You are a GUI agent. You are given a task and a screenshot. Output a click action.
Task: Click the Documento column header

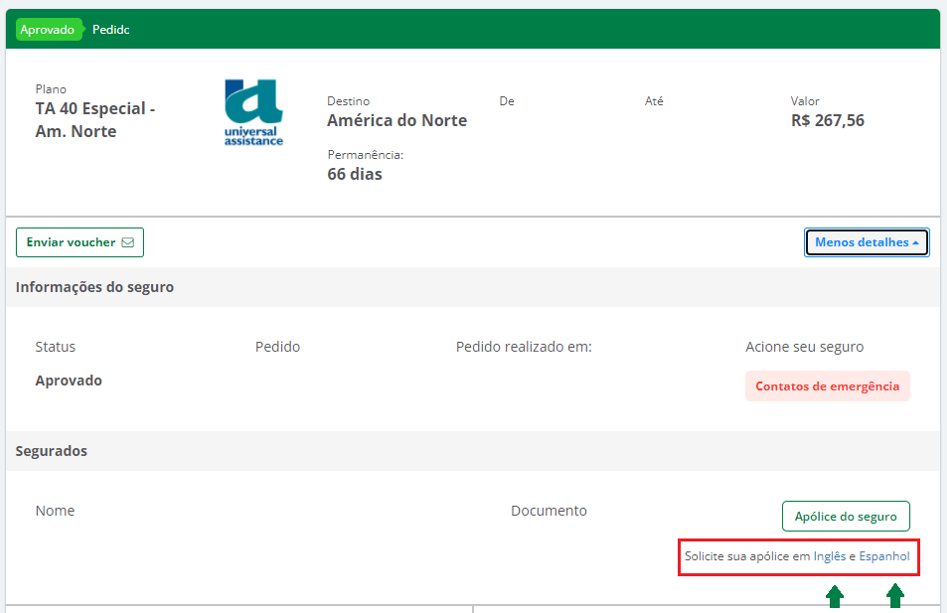pos(548,511)
